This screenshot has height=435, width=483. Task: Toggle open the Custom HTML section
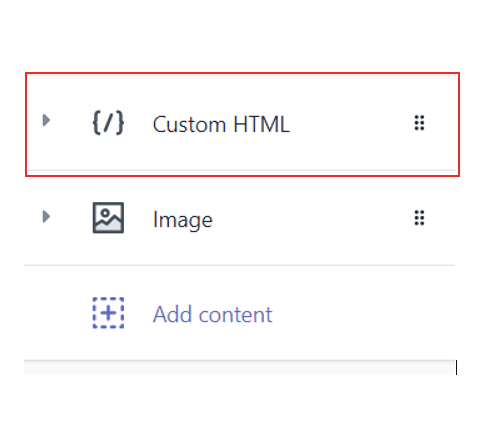tap(46, 120)
